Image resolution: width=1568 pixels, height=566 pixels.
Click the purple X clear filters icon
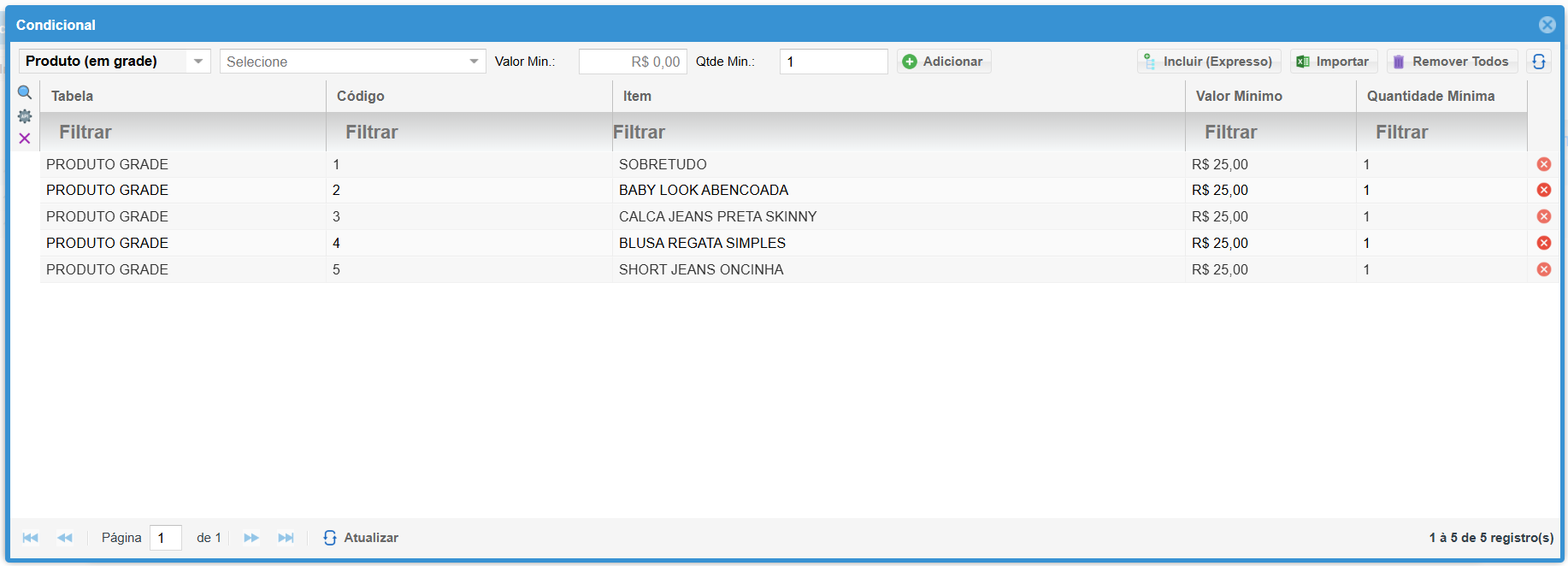25,139
